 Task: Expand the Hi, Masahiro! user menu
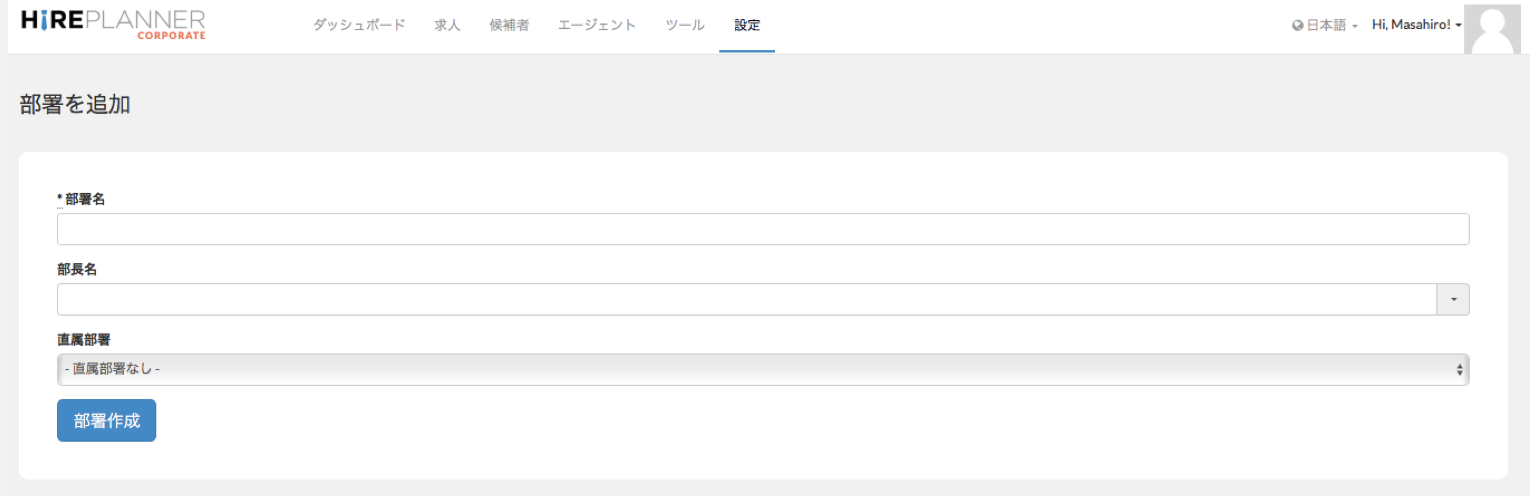[1416, 25]
